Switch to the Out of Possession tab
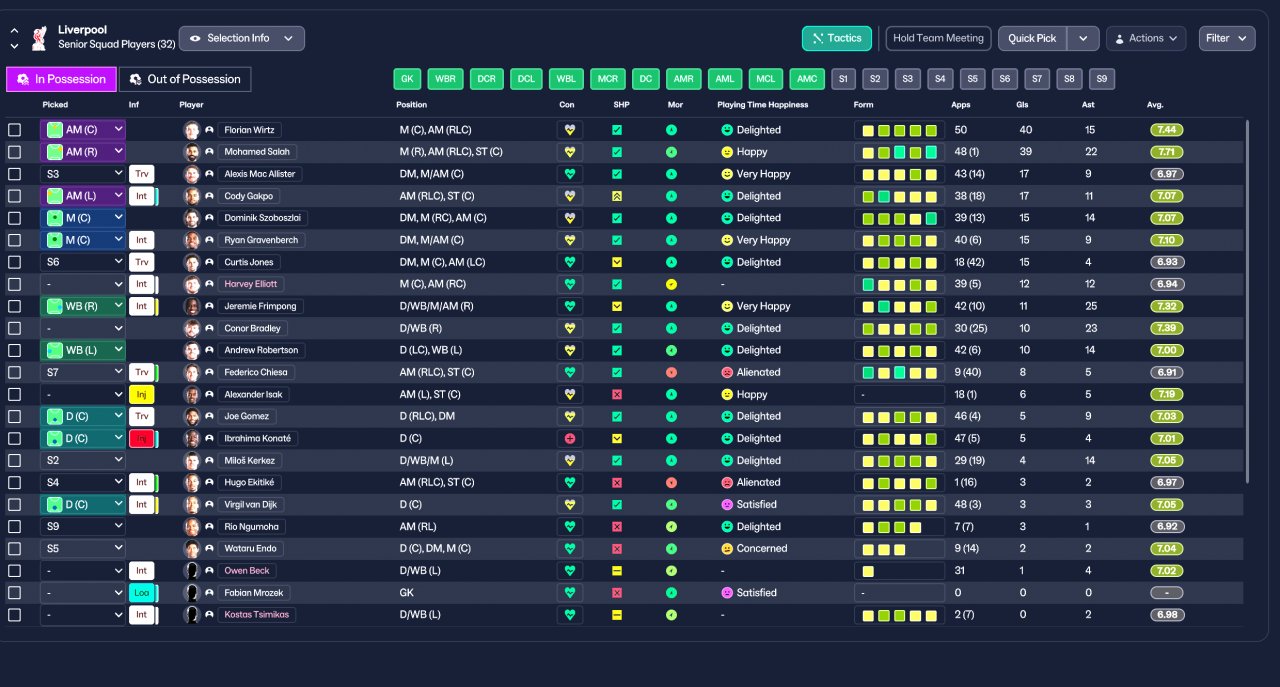The width and height of the screenshot is (1280, 687). click(185, 79)
